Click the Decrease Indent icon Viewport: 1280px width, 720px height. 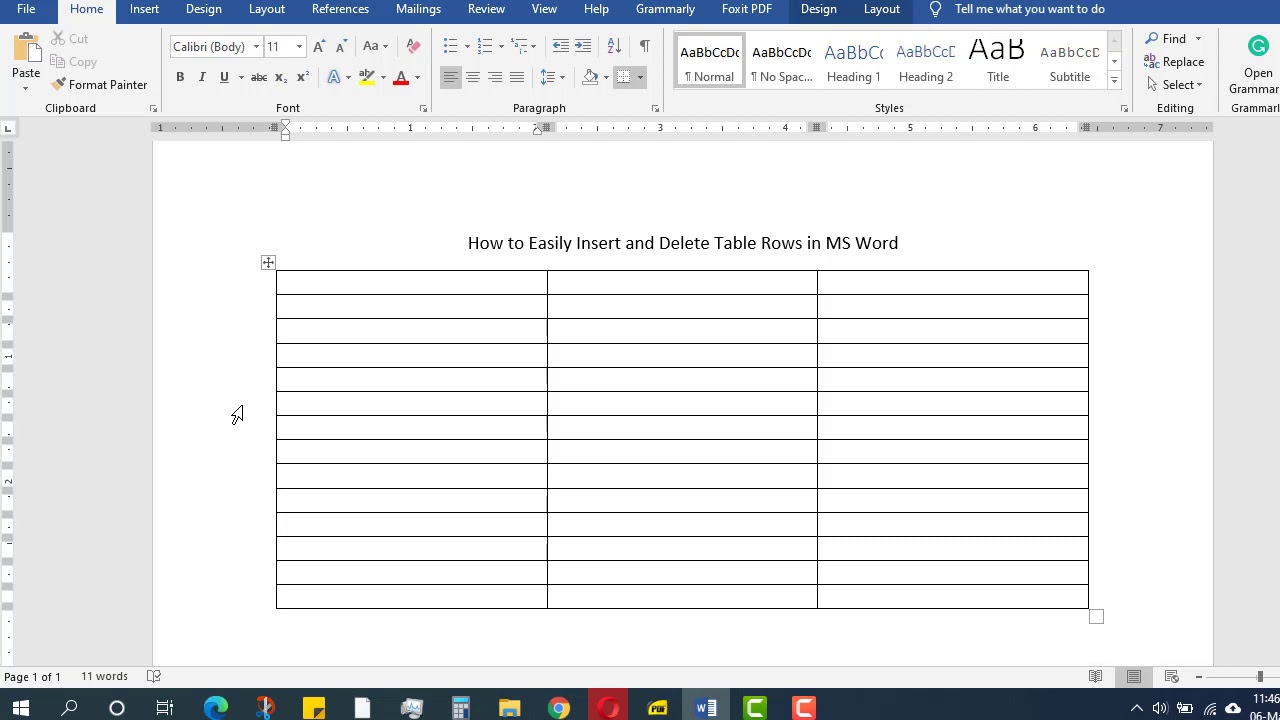click(560, 46)
